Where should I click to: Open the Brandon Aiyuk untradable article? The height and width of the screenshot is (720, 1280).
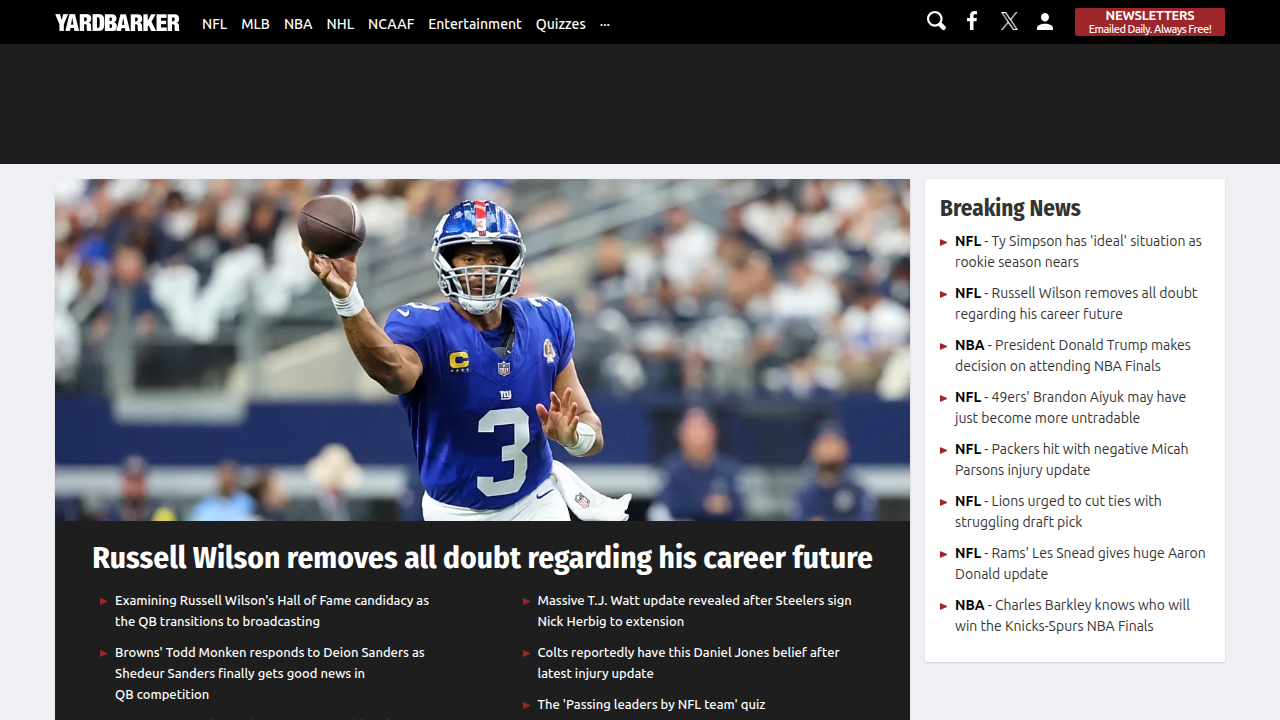1070,407
